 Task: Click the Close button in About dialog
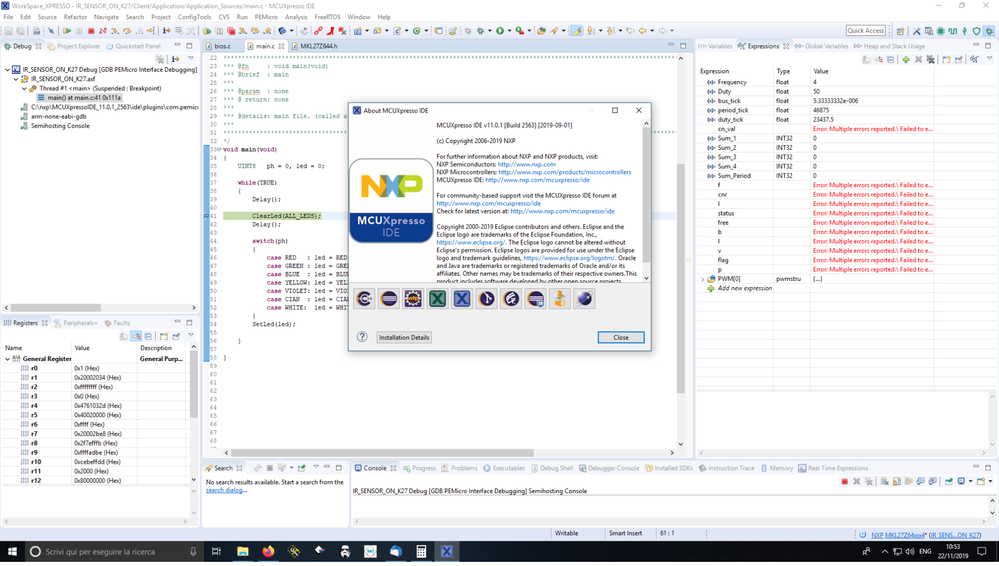[621, 337]
